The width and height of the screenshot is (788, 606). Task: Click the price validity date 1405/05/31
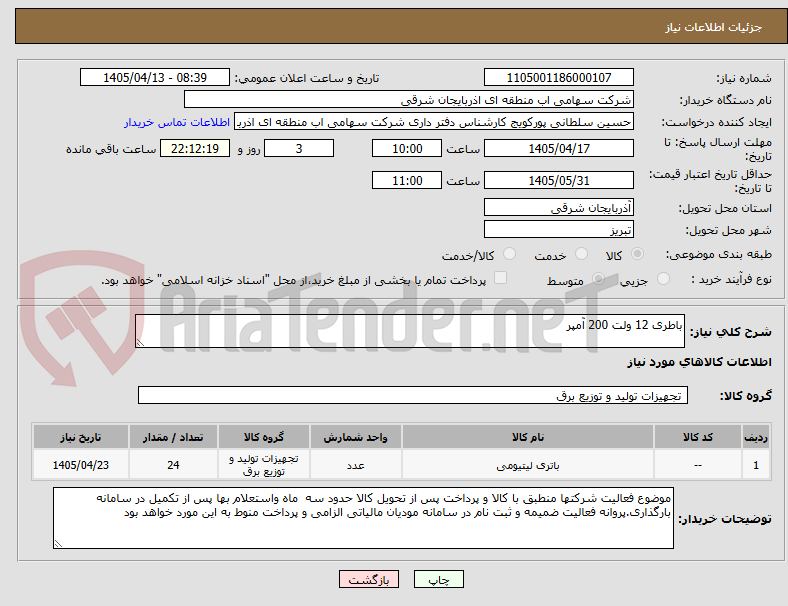pyautogui.click(x=558, y=180)
